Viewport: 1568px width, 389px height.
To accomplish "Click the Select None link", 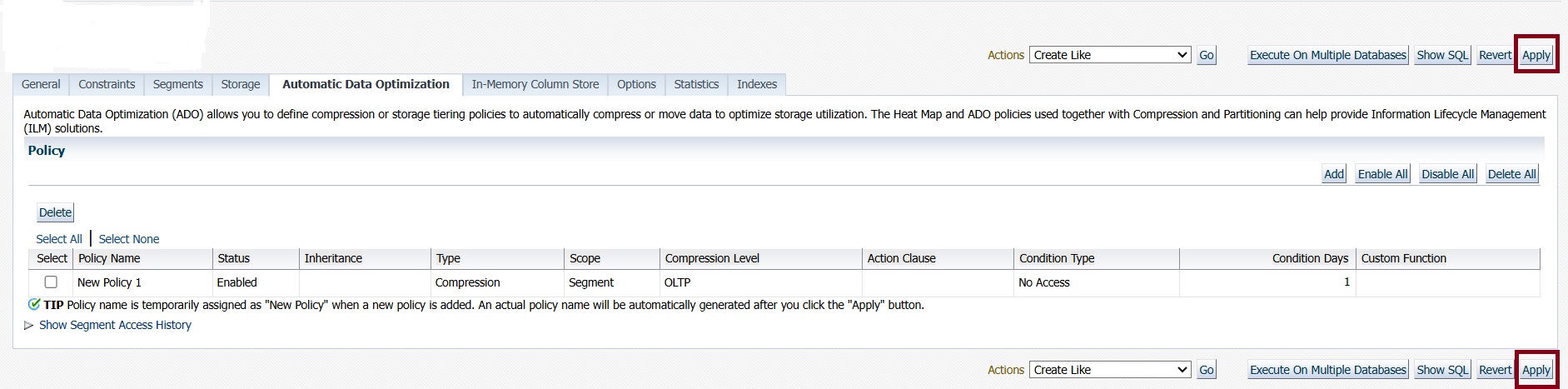I will click(x=129, y=239).
